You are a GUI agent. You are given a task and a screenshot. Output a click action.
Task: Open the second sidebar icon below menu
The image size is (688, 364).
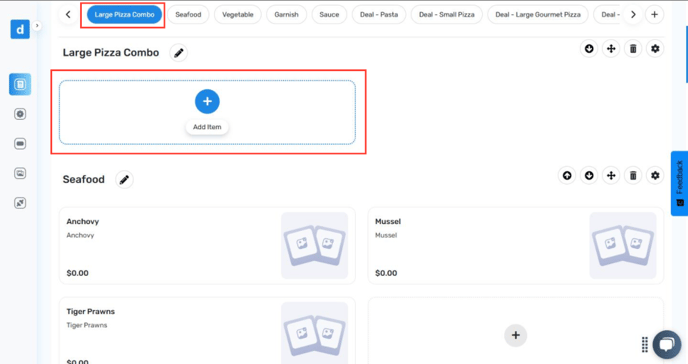coord(20,114)
